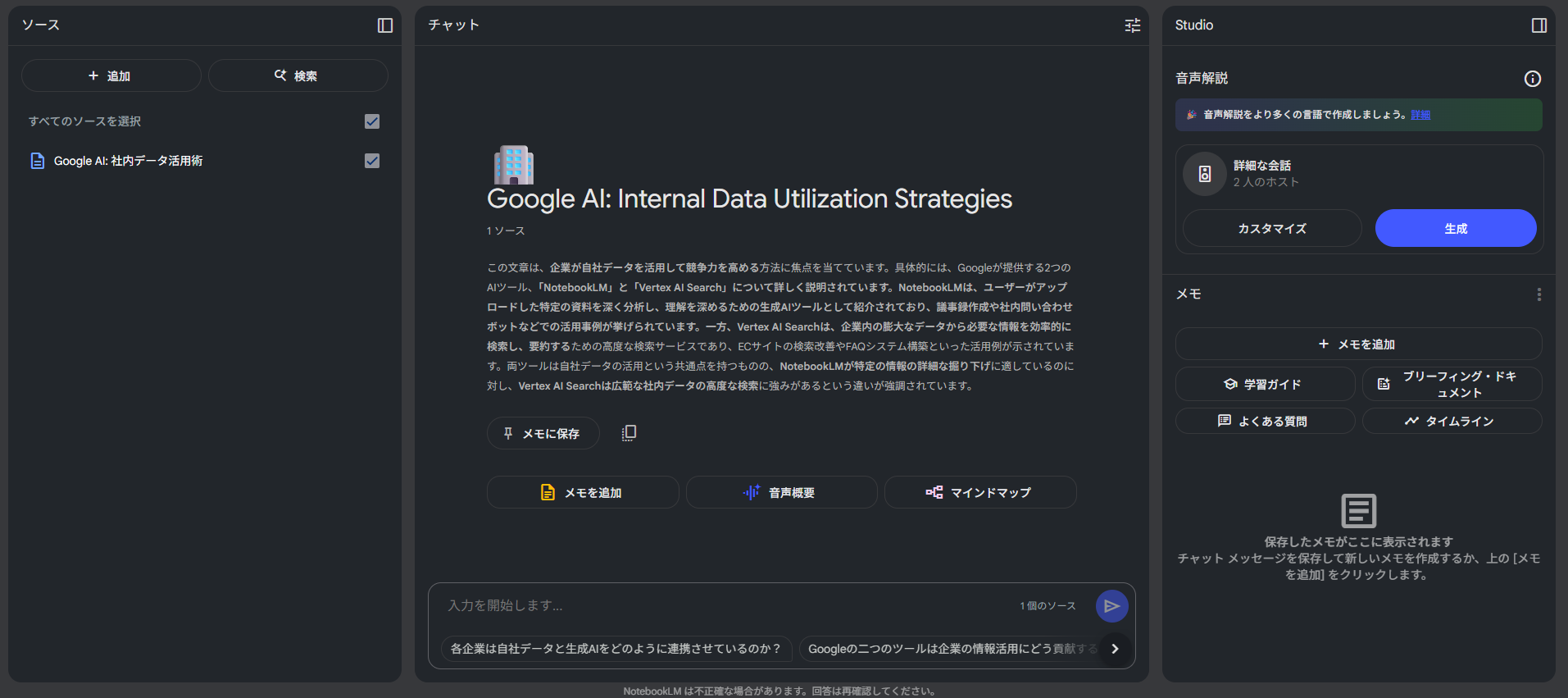The height and width of the screenshot is (698, 1568).
Task: Select suggestion 各企業は自社データと生成AIを… question
Action: point(616,649)
